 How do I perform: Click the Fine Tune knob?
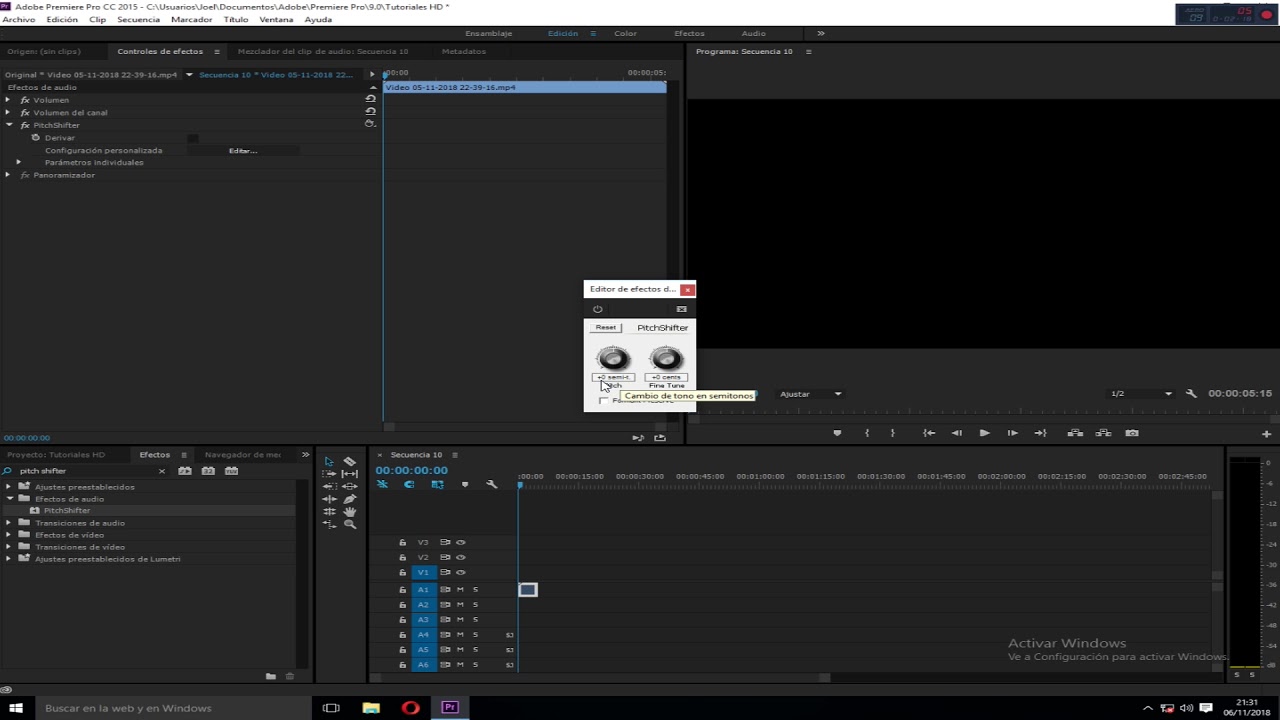667,358
